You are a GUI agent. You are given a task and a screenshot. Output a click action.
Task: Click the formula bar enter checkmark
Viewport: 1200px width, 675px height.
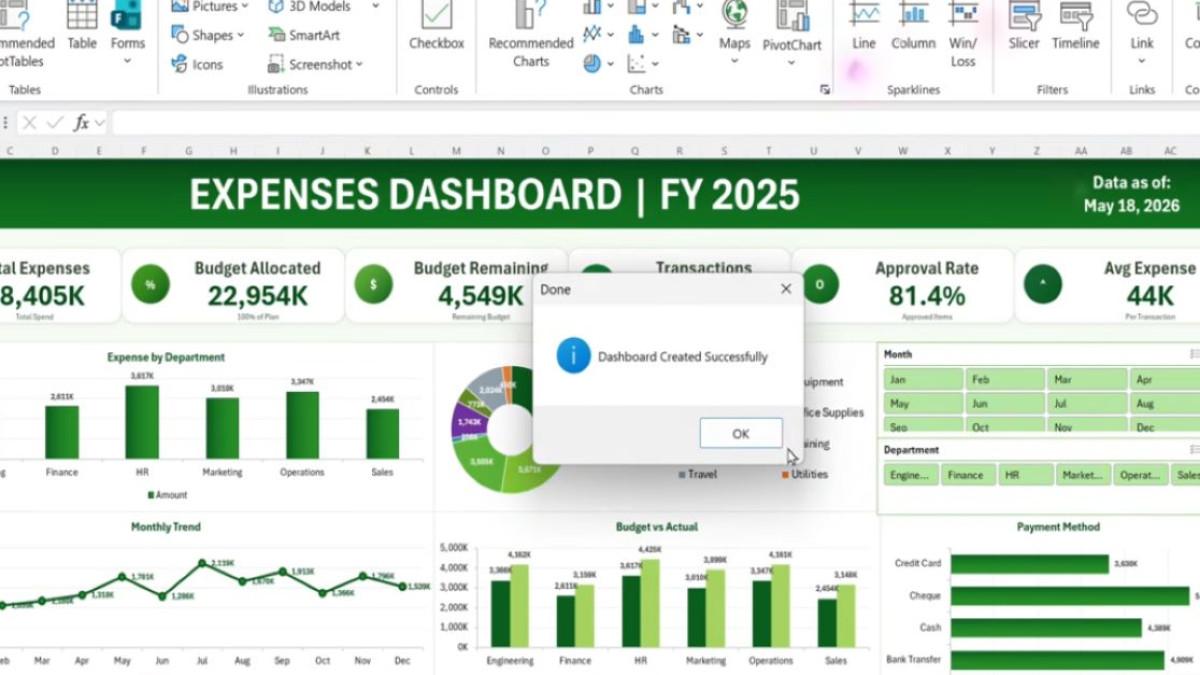point(55,123)
